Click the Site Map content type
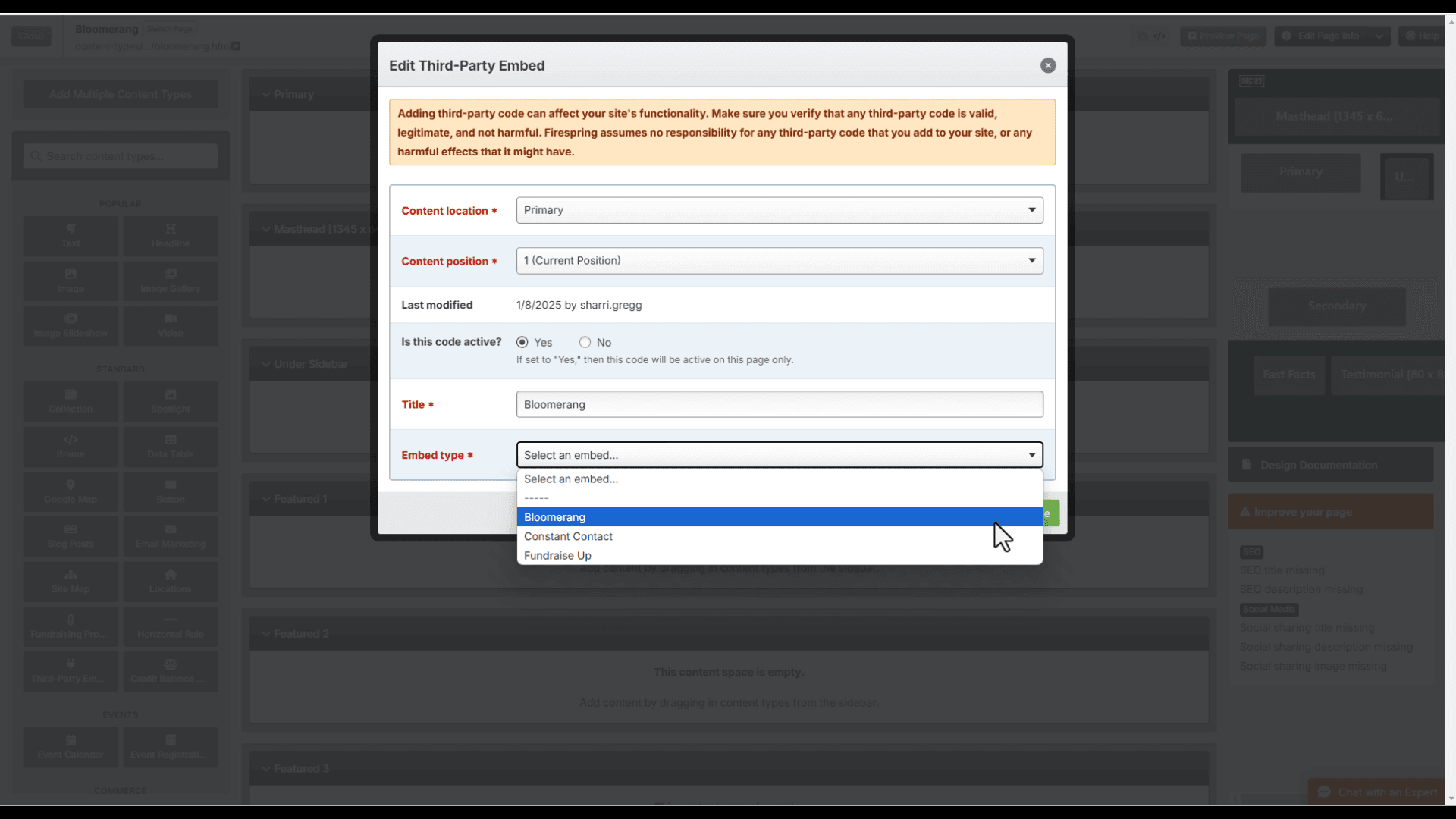This screenshot has height=819, width=1456. 71,582
